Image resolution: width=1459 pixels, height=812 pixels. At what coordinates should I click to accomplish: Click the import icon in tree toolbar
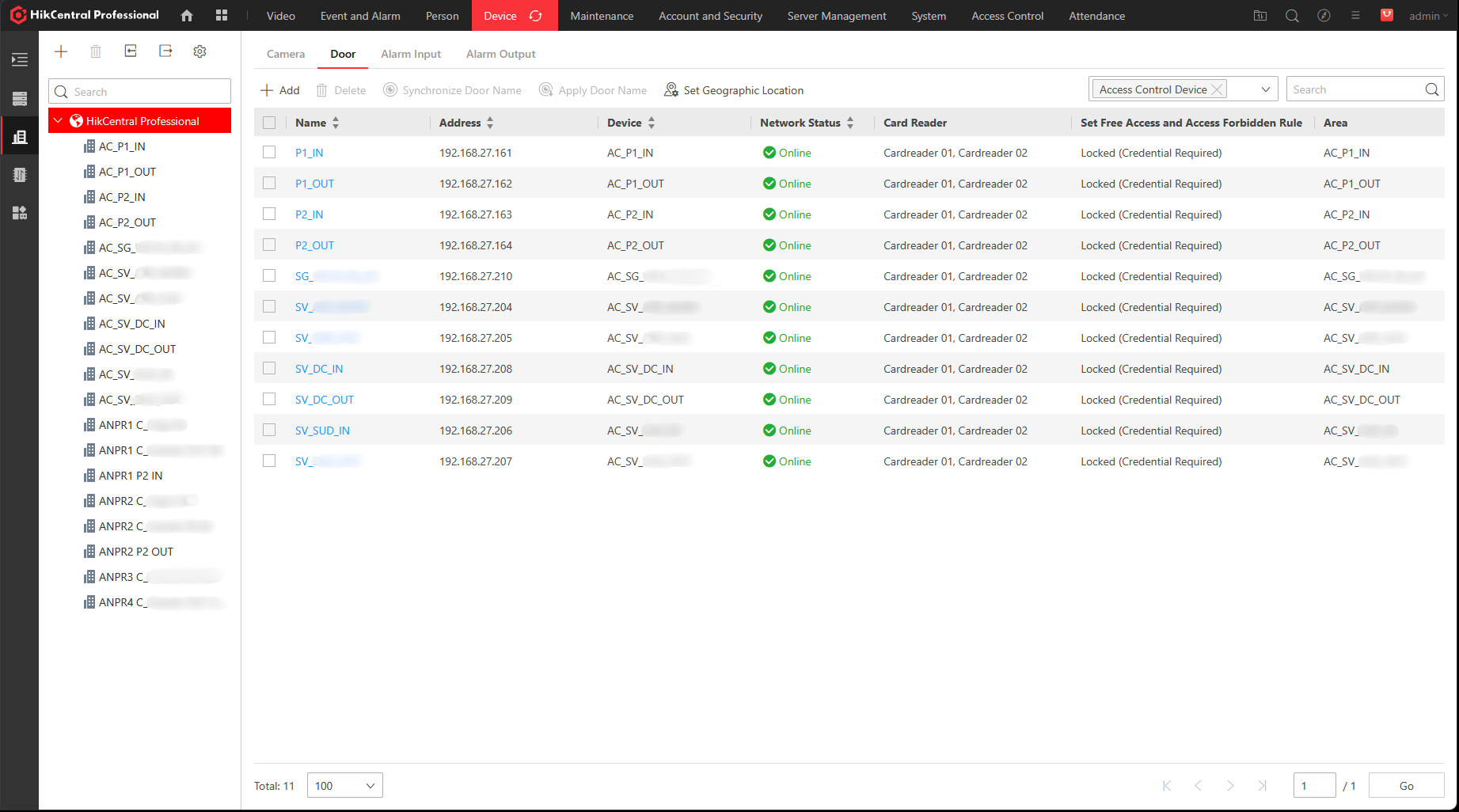click(x=131, y=51)
